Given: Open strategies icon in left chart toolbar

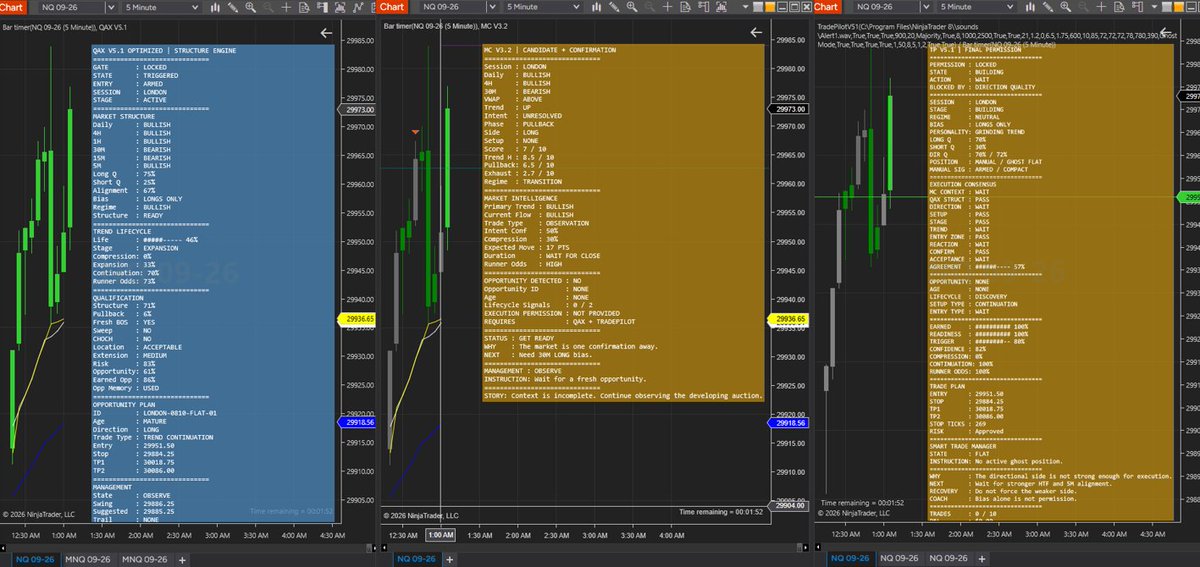Looking at the screenshot, I should 357,7.
